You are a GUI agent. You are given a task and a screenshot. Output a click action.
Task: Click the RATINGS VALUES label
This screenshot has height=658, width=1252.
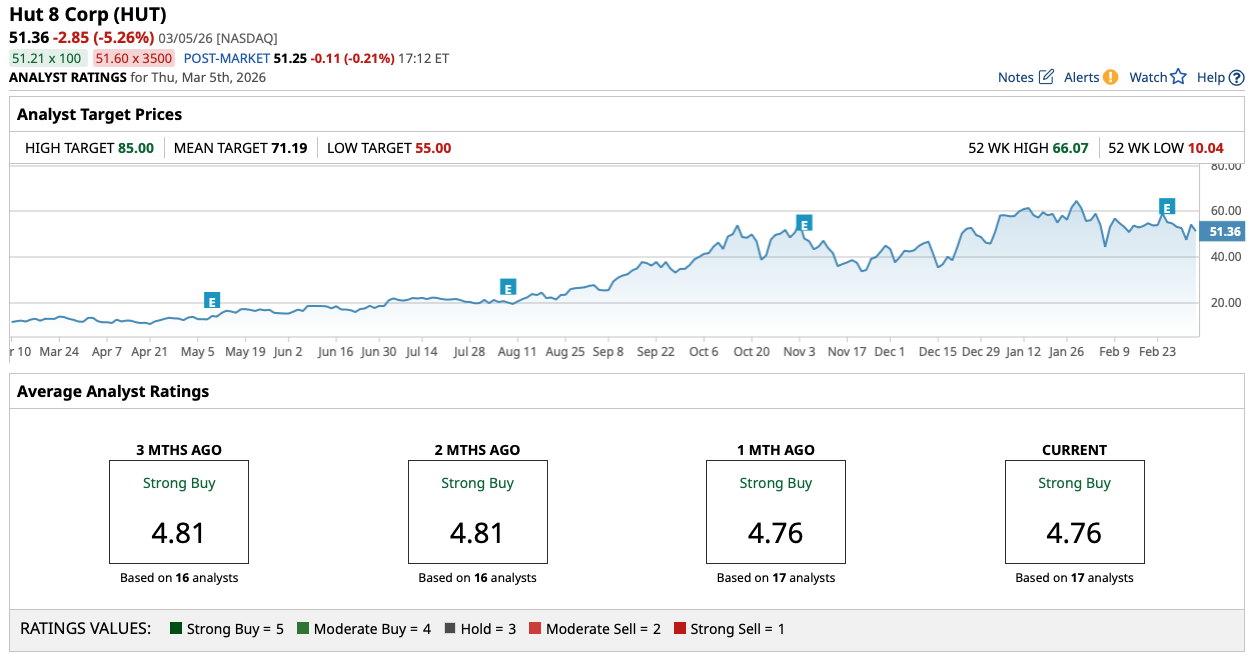click(x=86, y=629)
